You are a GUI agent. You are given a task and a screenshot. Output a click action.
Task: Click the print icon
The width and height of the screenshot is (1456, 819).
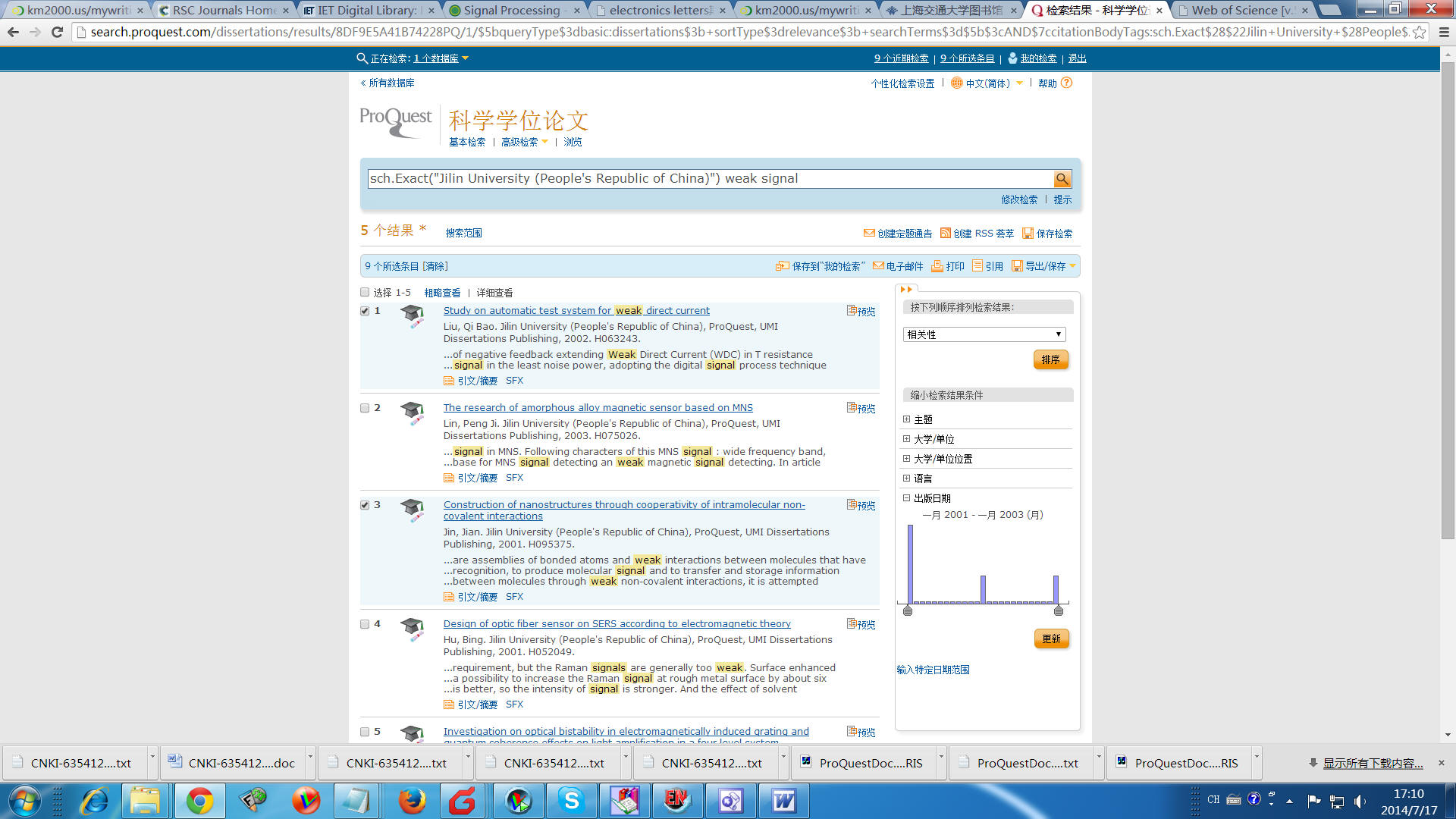pos(937,265)
